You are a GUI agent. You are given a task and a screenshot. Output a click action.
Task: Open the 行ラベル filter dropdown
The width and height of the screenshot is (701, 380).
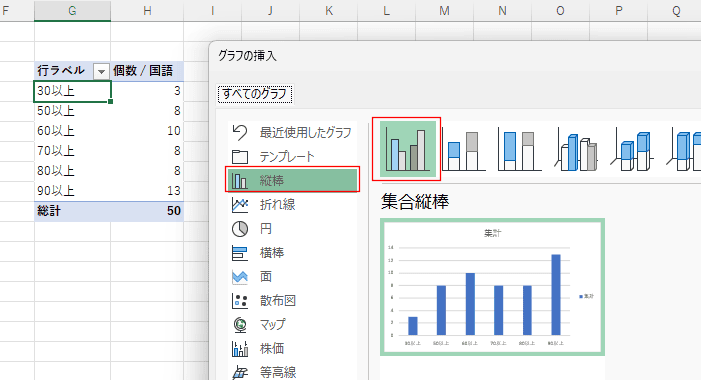(101, 71)
